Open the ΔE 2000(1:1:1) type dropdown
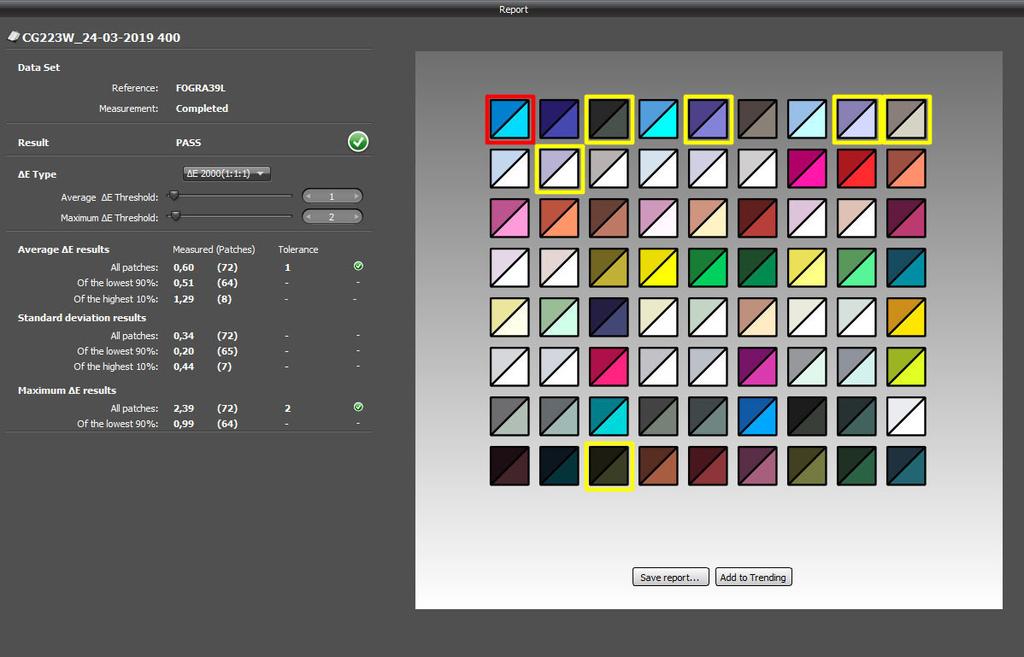The image size is (1024, 657). 227,174
